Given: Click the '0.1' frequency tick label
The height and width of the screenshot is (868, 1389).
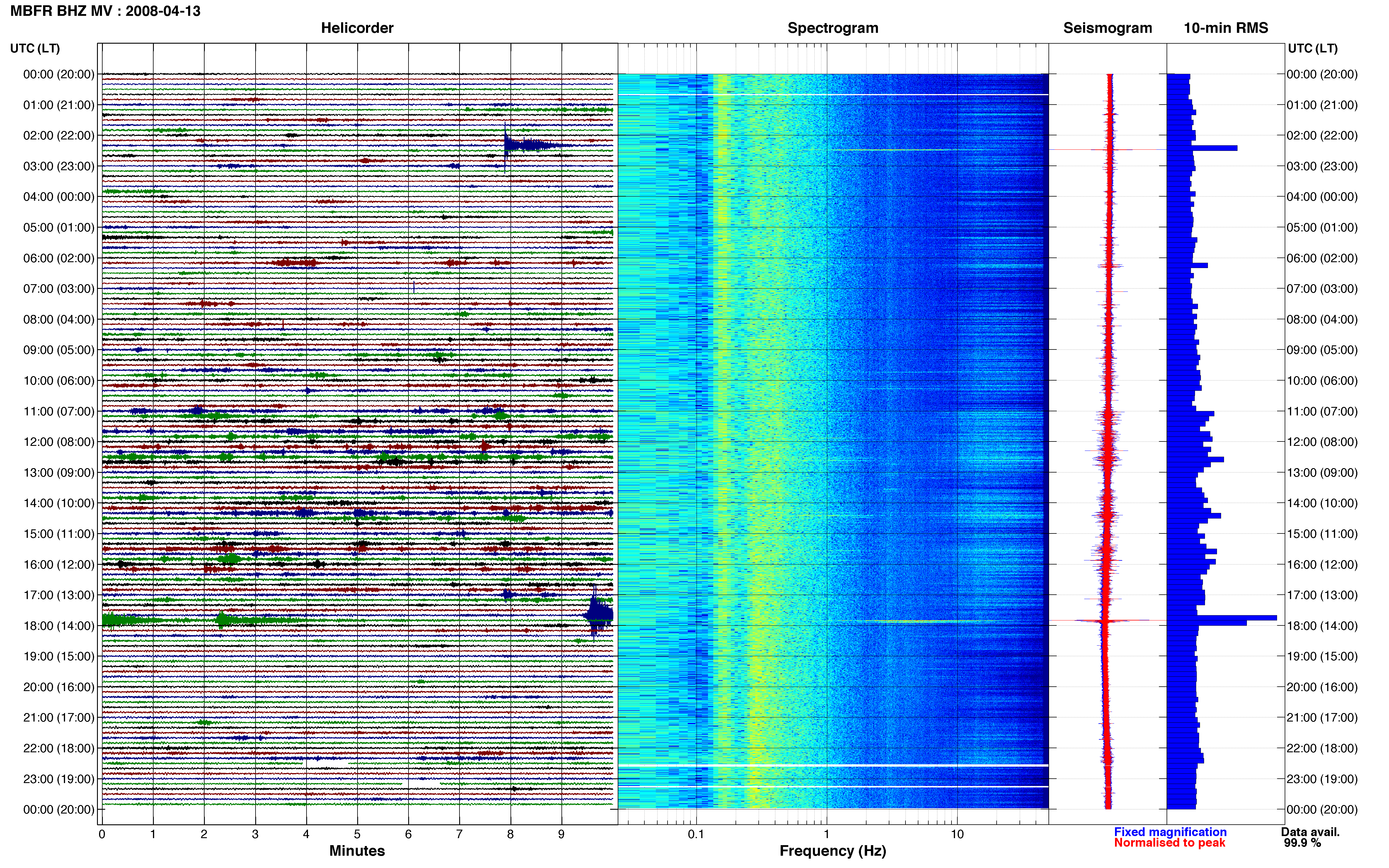Looking at the screenshot, I should pos(696,834).
